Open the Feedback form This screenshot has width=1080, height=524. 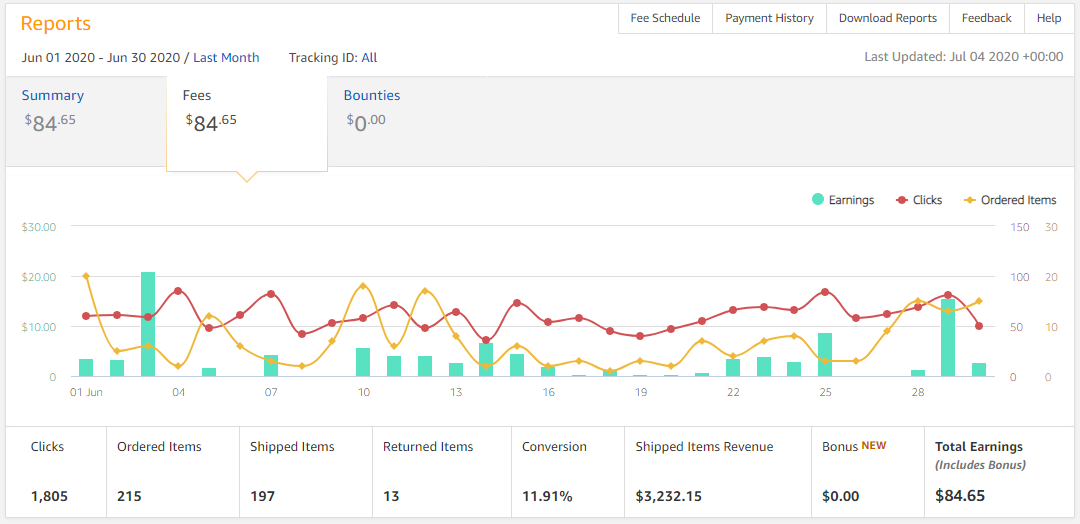tap(986, 19)
